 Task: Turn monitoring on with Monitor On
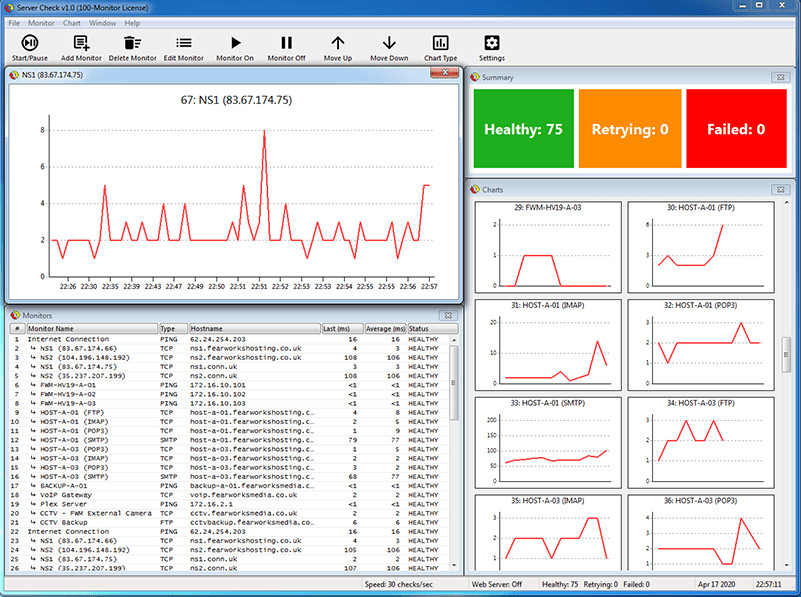pos(236,43)
